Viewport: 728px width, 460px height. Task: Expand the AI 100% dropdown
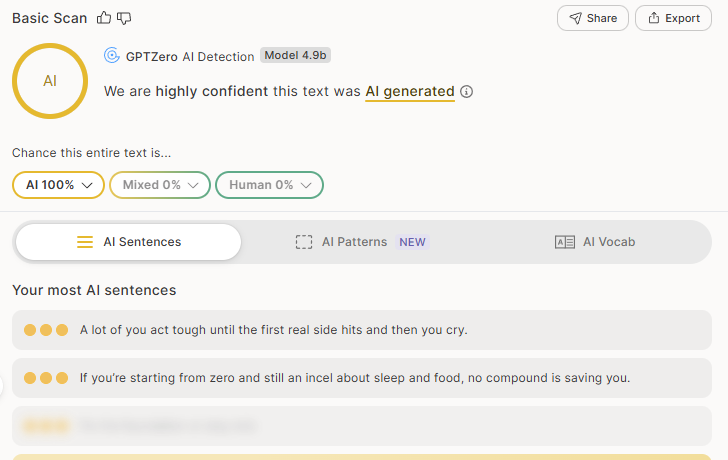click(58, 185)
